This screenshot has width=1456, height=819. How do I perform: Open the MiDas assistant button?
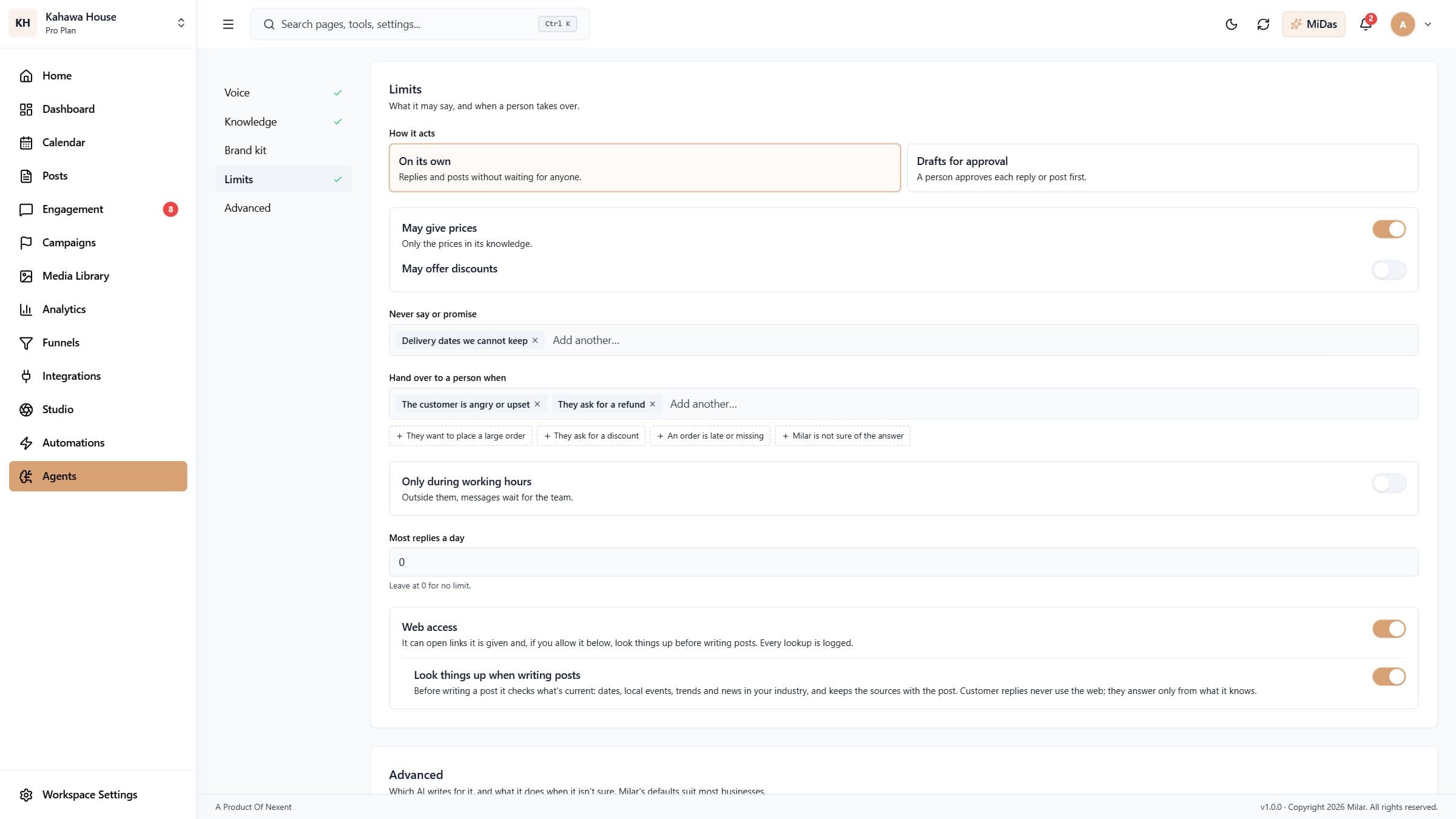coord(1313,24)
